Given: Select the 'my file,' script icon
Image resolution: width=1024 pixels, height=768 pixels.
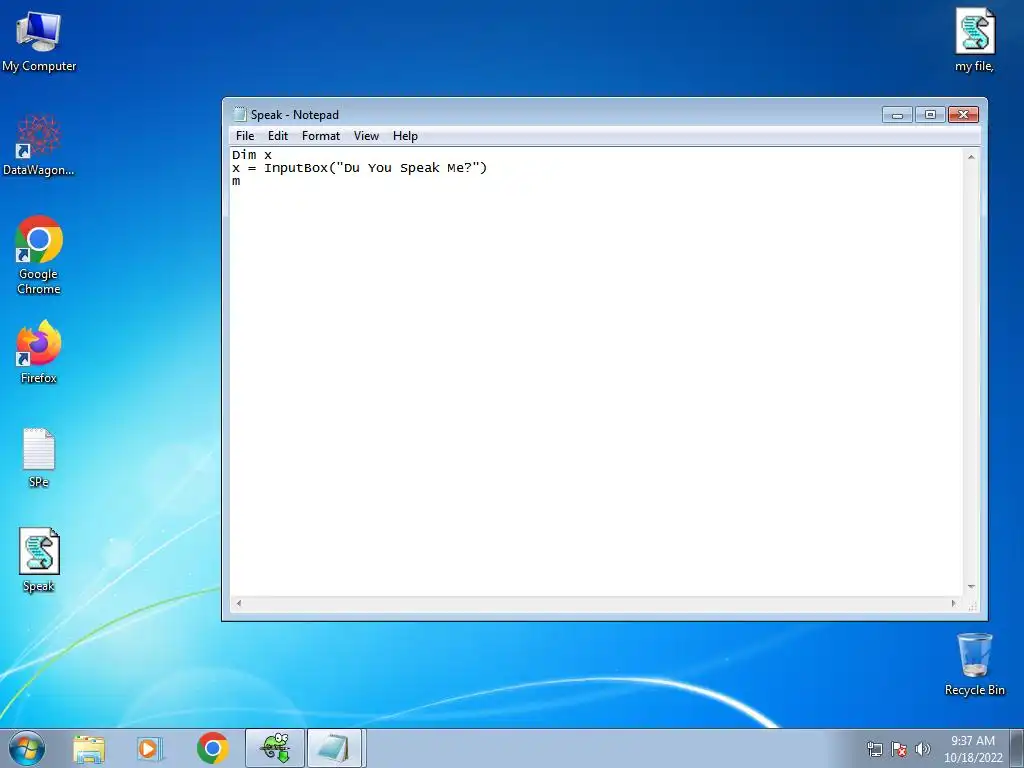Looking at the screenshot, I should tap(974, 40).
